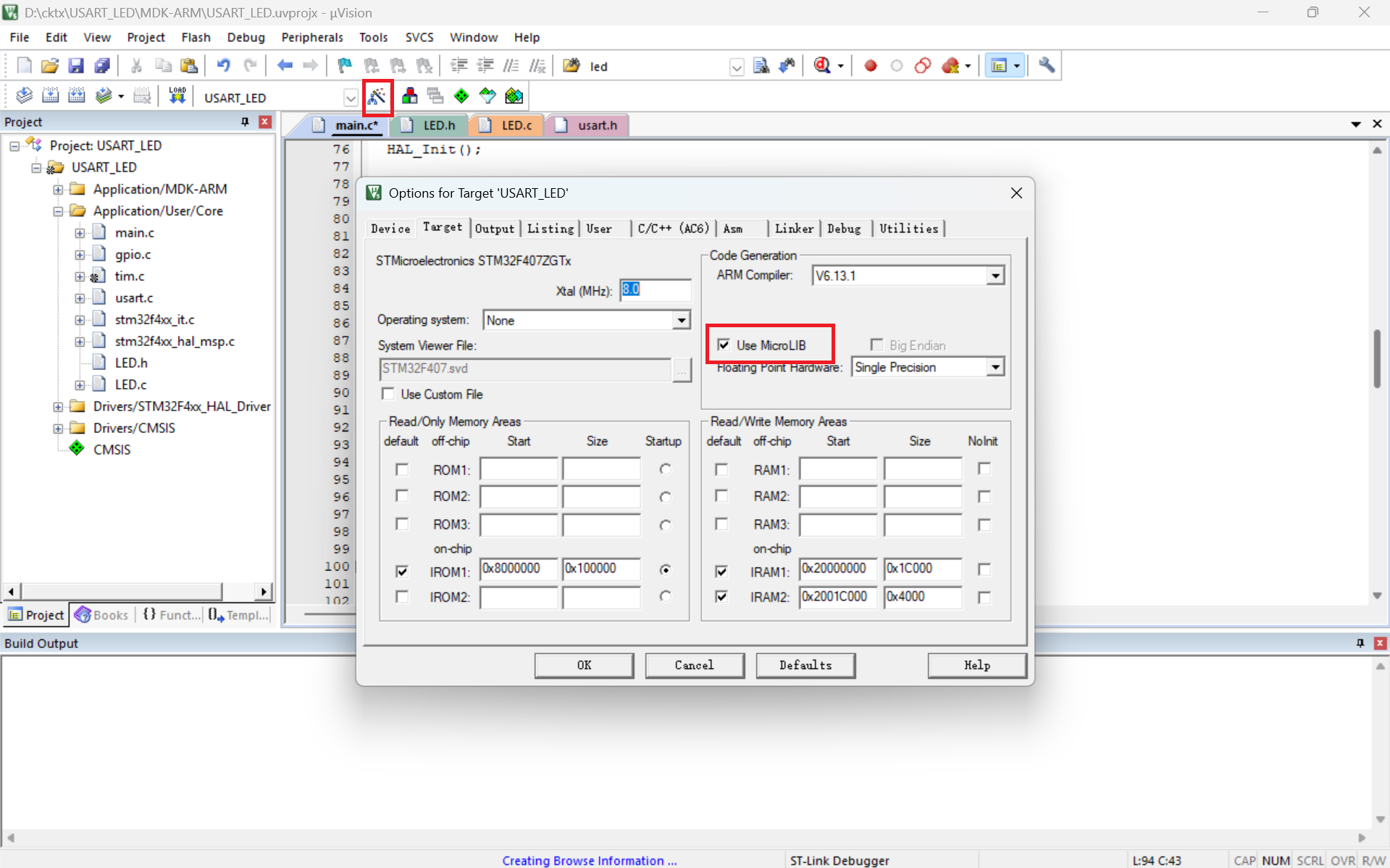Confirm the dialog with OK
Viewport: 1390px width, 868px height.
tap(584, 665)
